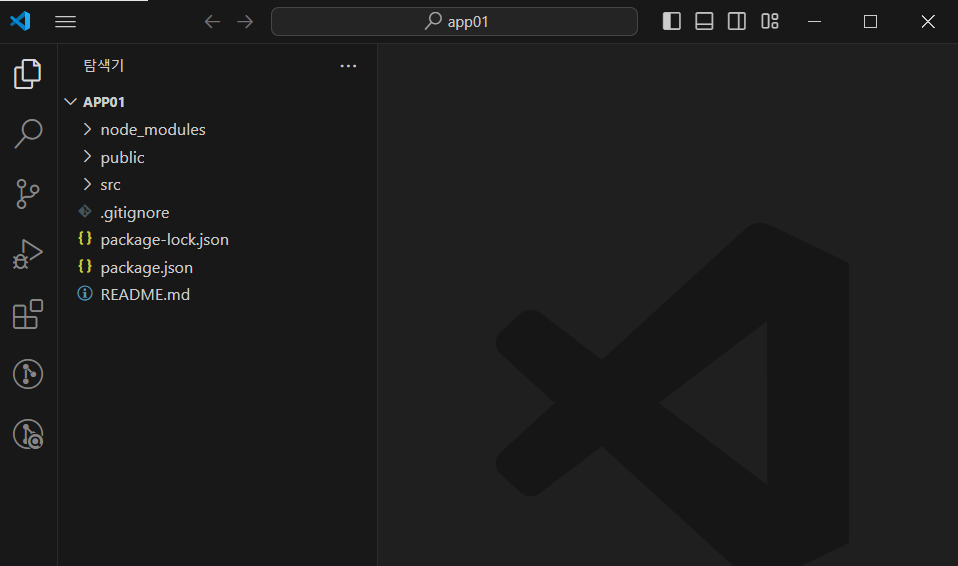The height and width of the screenshot is (566, 958).
Task: Click the VS Code logo icon
Action: tap(20, 21)
